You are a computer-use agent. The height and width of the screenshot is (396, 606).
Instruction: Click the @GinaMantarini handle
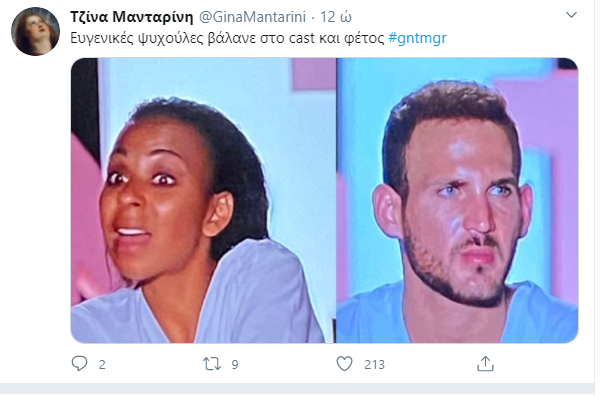(x=252, y=17)
